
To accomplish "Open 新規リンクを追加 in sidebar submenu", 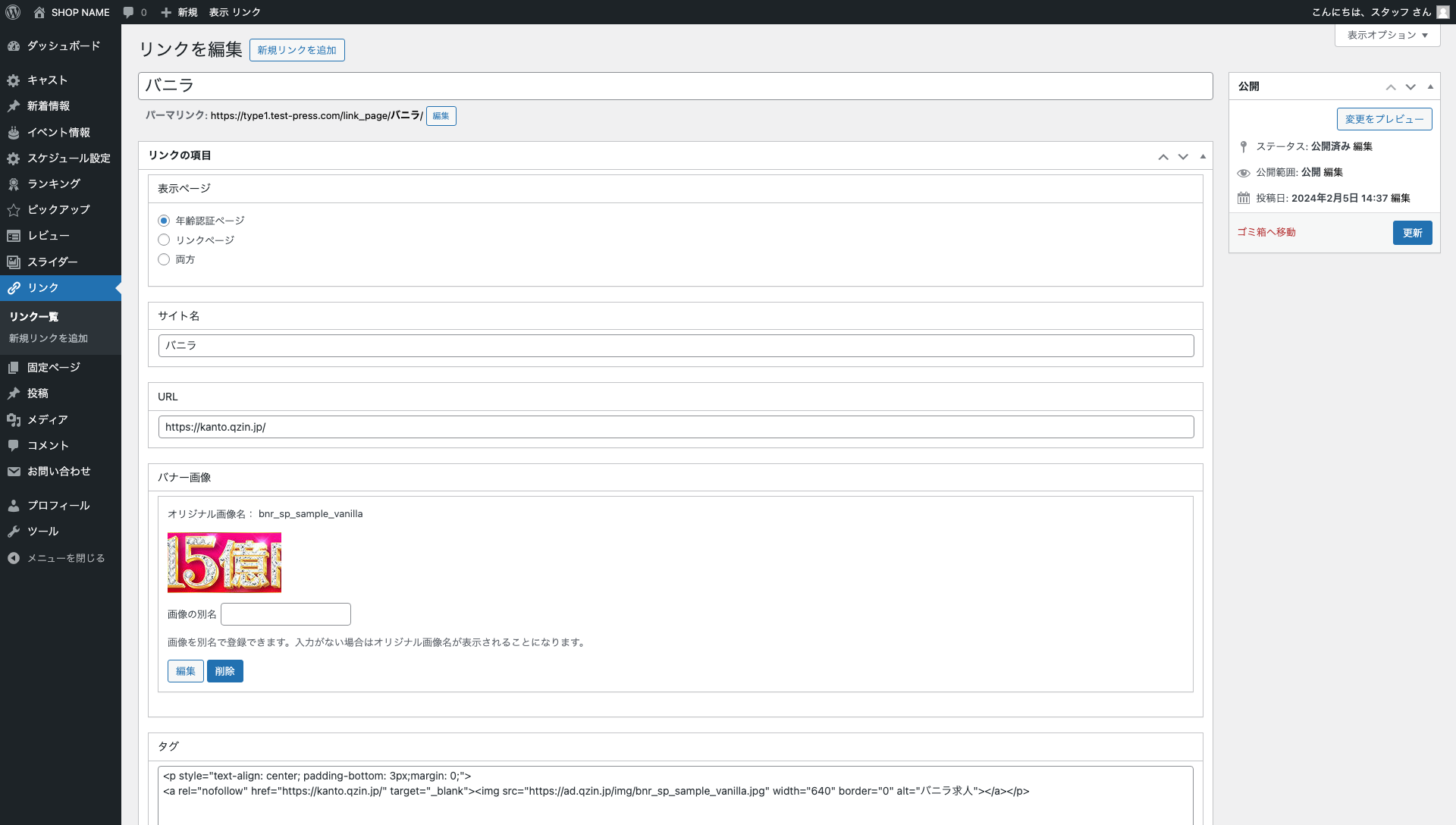I will 49,339.
